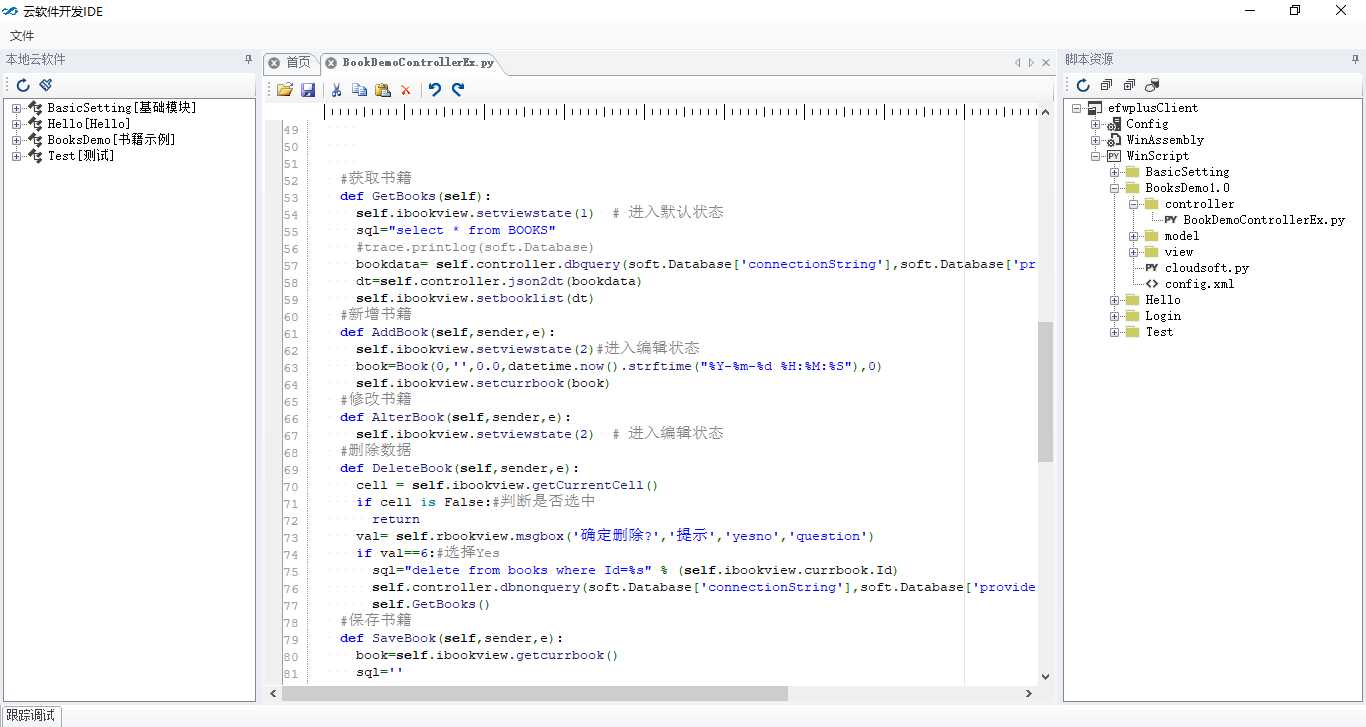1366x727 pixels.
Task: Click the refresh icon in 本地云软件 panel
Action: coord(23,86)
